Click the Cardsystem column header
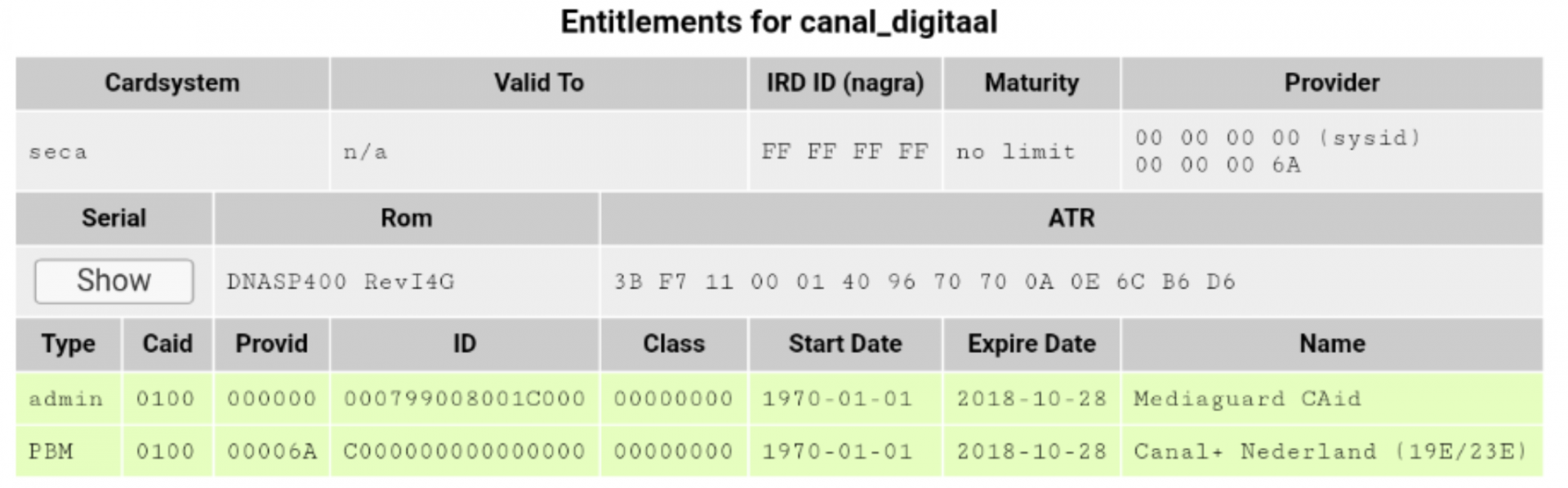The width and height of the screenshot is (1568, 488). coord(171,83)
